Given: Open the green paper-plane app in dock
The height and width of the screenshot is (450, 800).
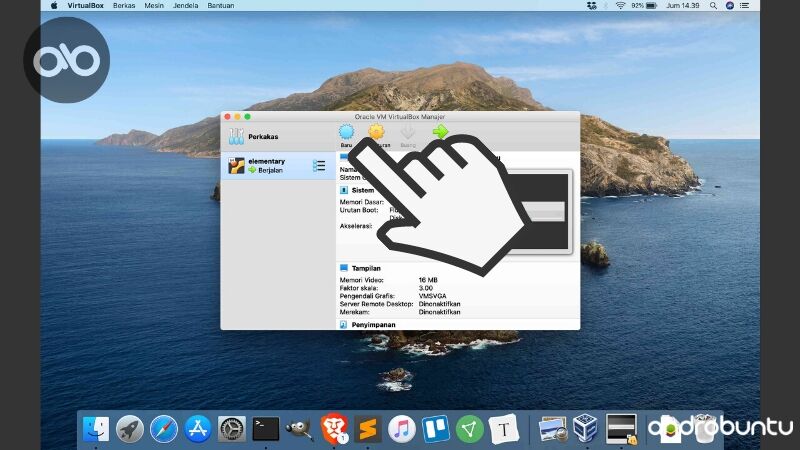Looking at the screenshot, I should pos(469,429).
